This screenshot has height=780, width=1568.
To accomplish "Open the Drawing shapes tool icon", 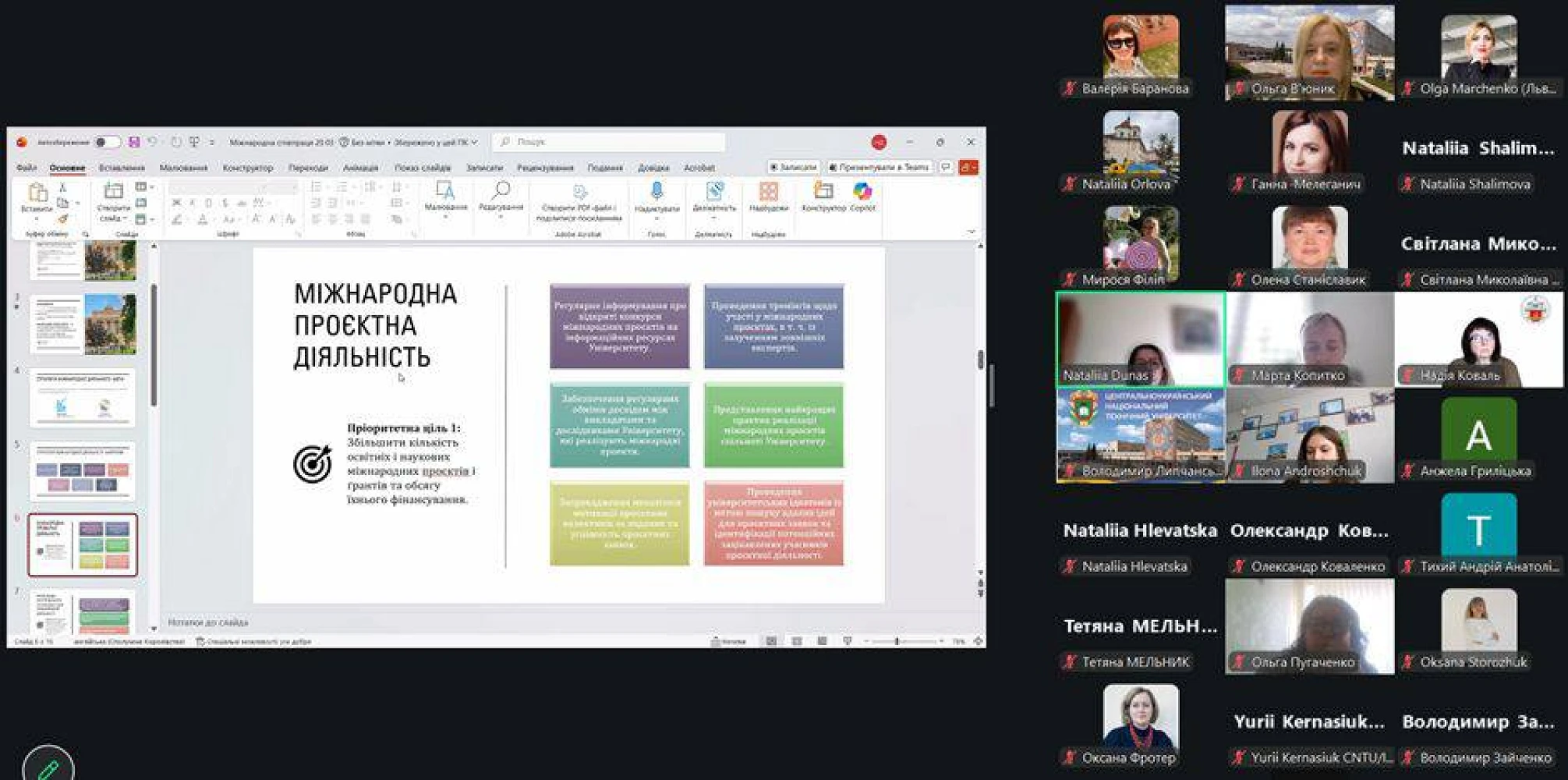I will [x=445, y=191].
